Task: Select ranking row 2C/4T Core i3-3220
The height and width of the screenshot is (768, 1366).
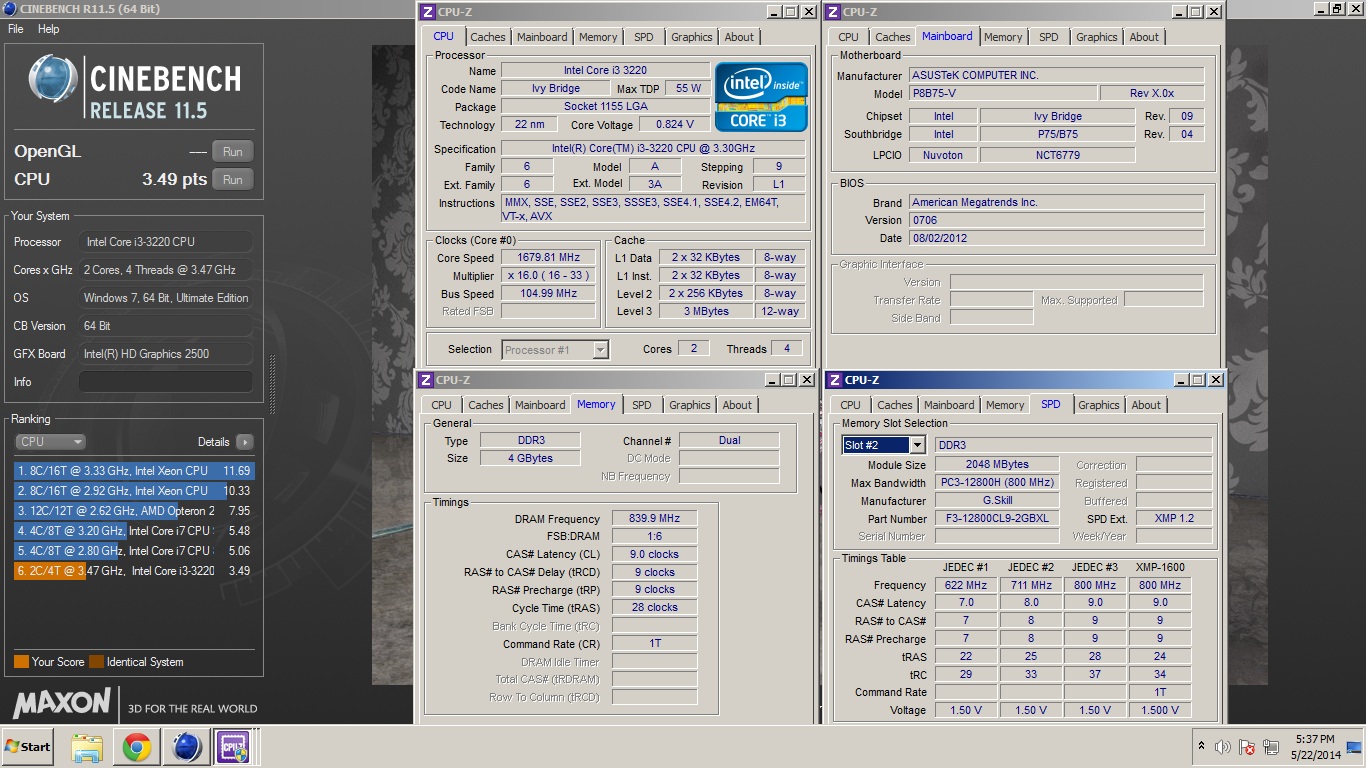Action: (134, 570)
